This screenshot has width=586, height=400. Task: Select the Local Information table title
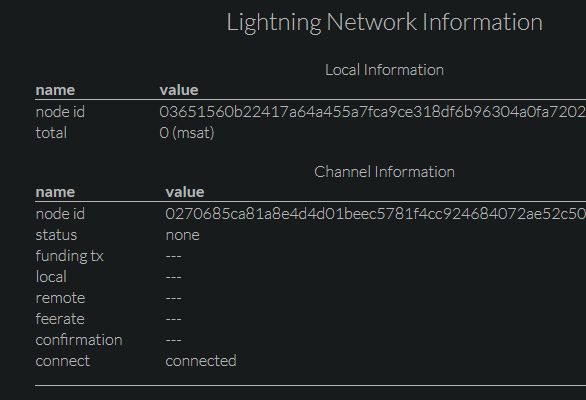point(384,70)
